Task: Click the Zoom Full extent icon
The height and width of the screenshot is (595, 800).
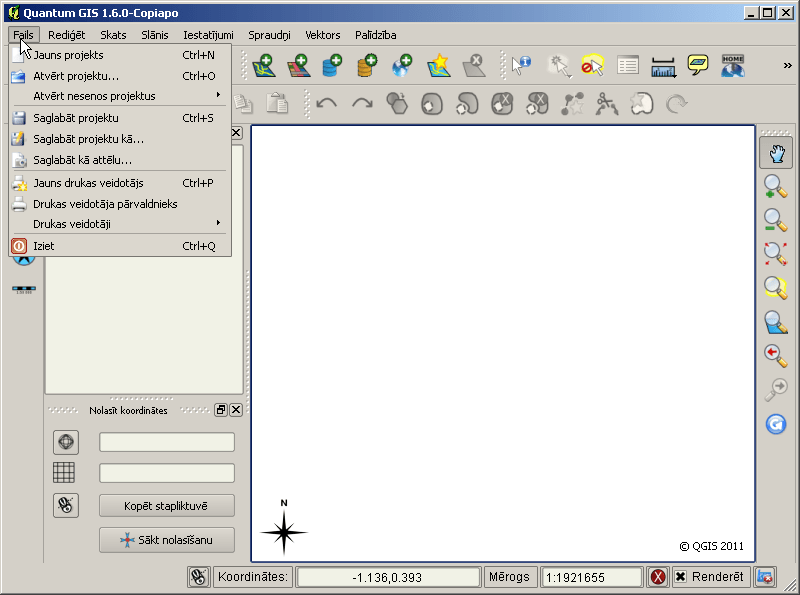Action: pos(776,254)
